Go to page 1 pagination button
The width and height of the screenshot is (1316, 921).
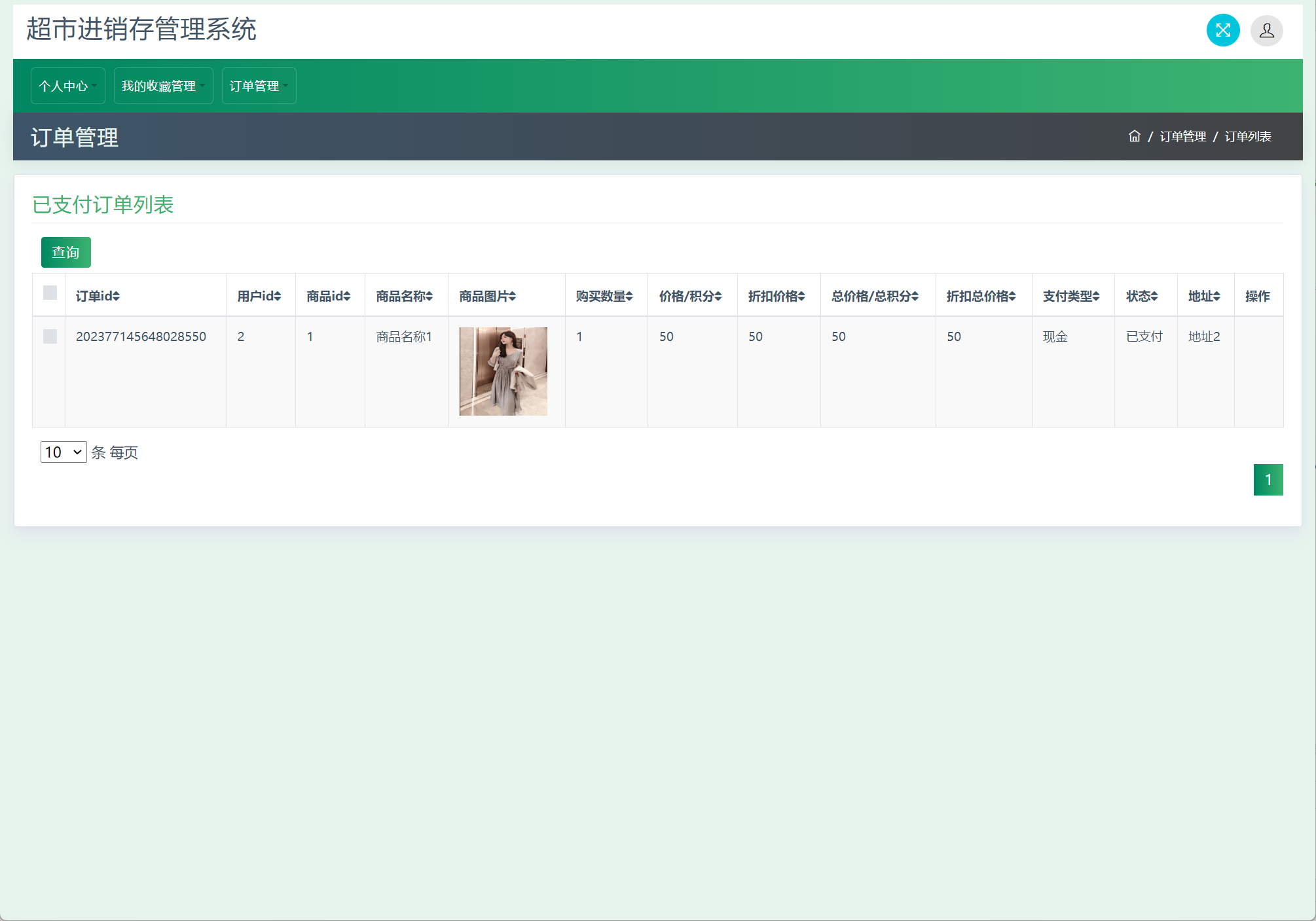pyautogui.click(x=1268, y=480)
